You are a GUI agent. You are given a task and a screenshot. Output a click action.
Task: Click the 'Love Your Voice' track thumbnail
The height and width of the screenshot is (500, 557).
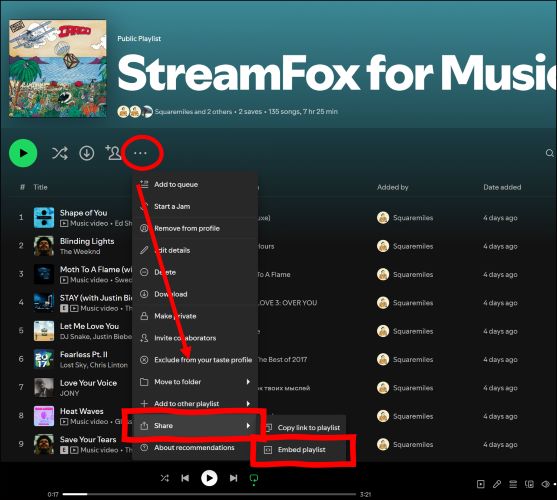[44, 387]
